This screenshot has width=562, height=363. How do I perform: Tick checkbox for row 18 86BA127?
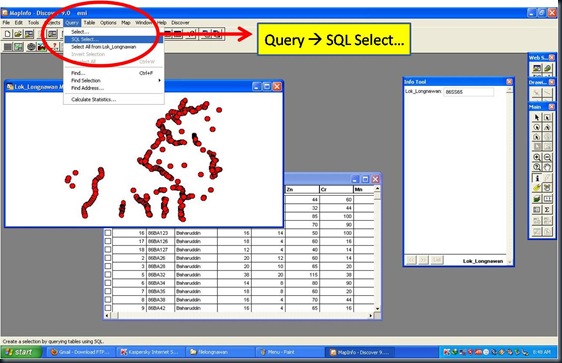pos(108,249)
